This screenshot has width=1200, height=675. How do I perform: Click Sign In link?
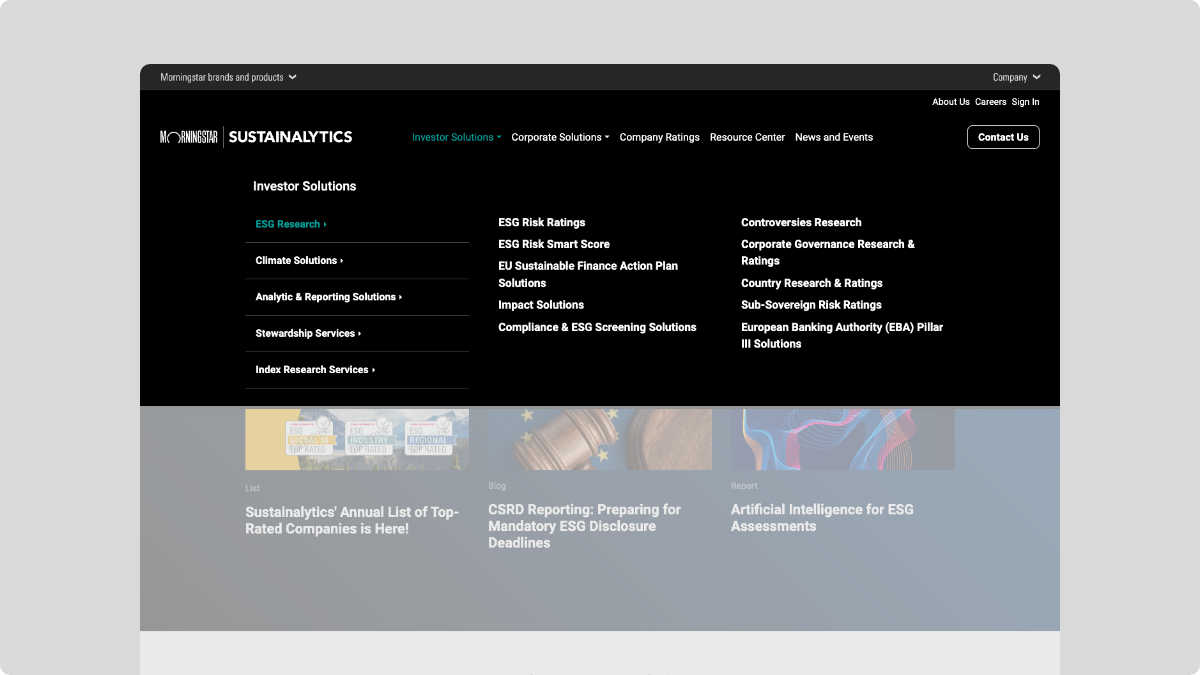1025,102
